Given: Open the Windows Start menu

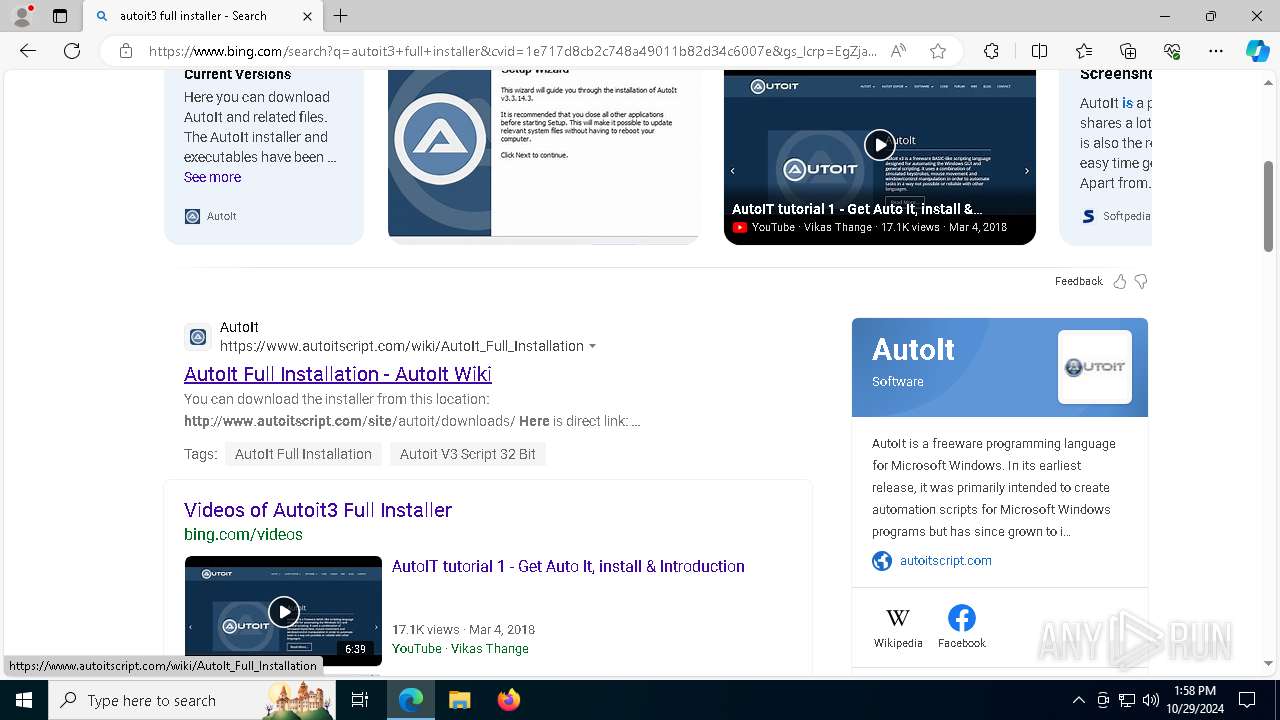Looking at the screenshot, I should (x=22, y=700).
